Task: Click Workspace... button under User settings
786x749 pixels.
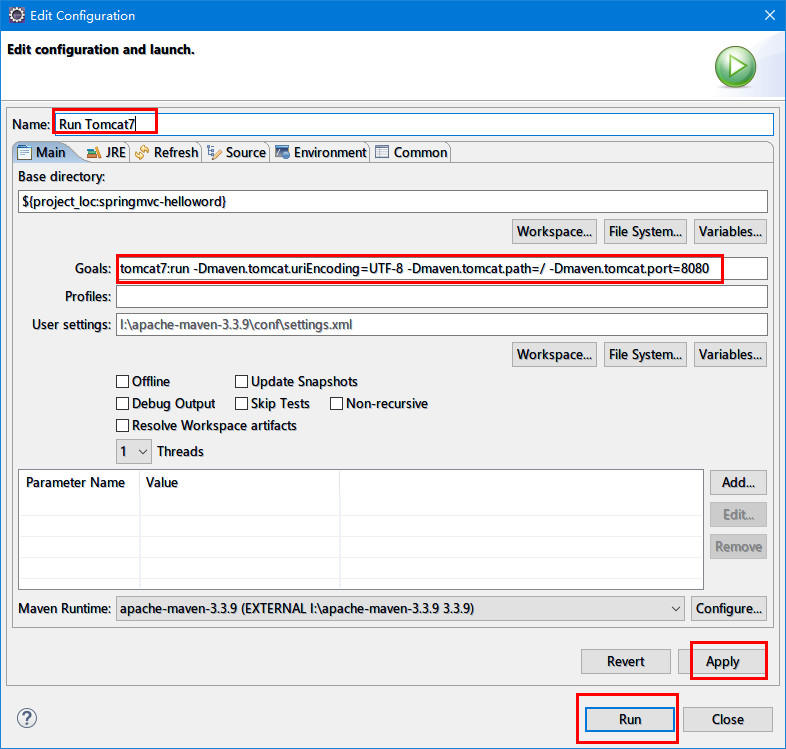Action: [x=554, y=354]
